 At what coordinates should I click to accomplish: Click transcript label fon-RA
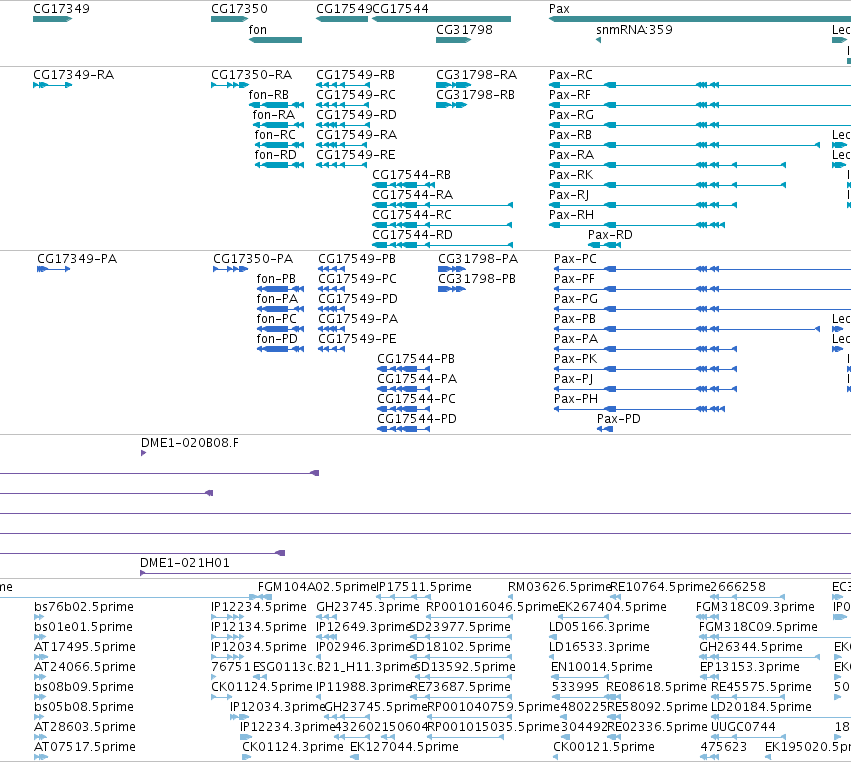pyautogui.click(x=274, y=115)
